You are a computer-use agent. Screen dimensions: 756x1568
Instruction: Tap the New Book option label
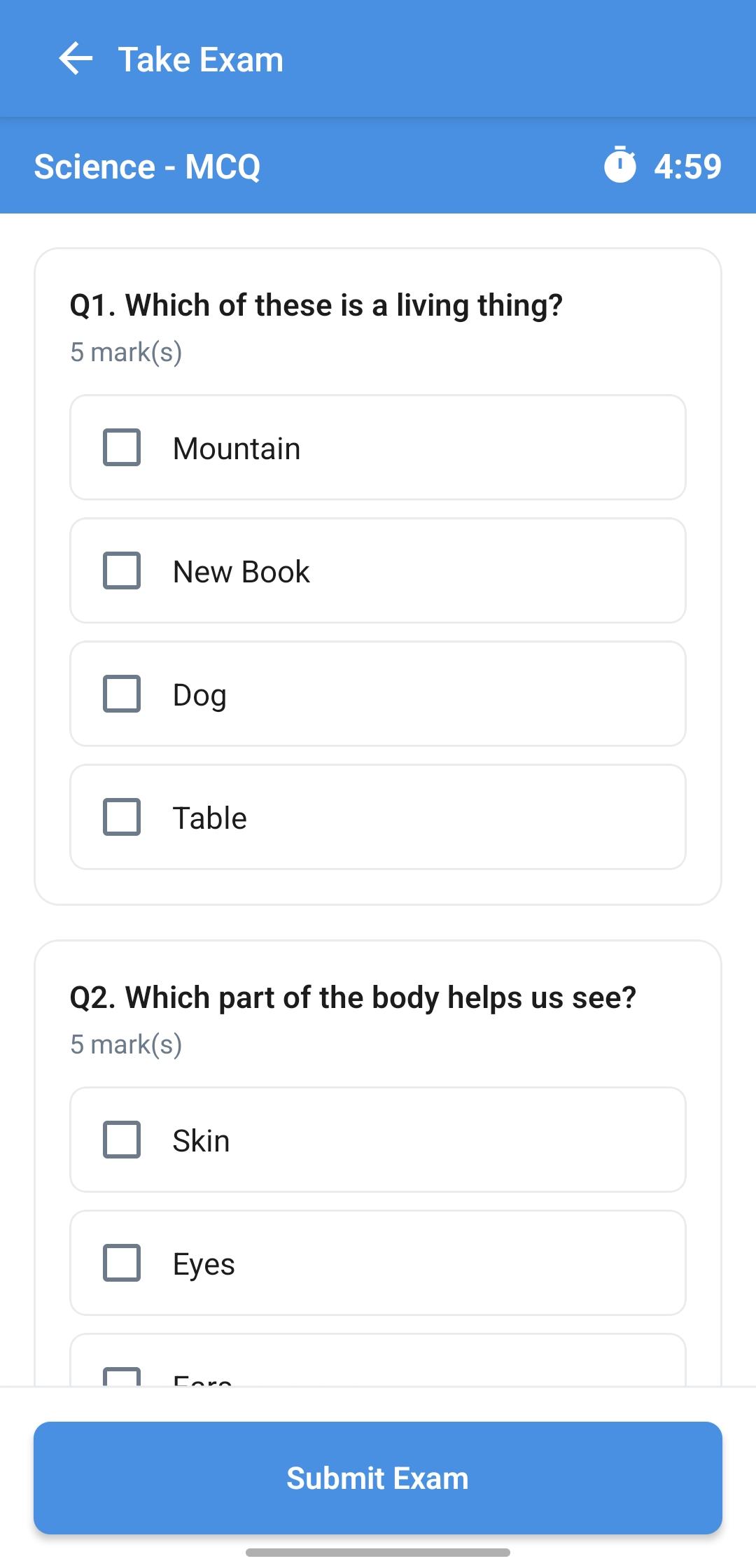(241, 572)
